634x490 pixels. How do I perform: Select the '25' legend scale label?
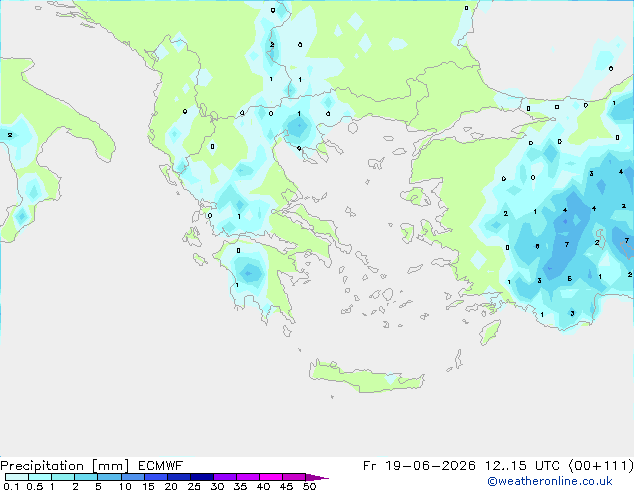[x=194, y=486]
